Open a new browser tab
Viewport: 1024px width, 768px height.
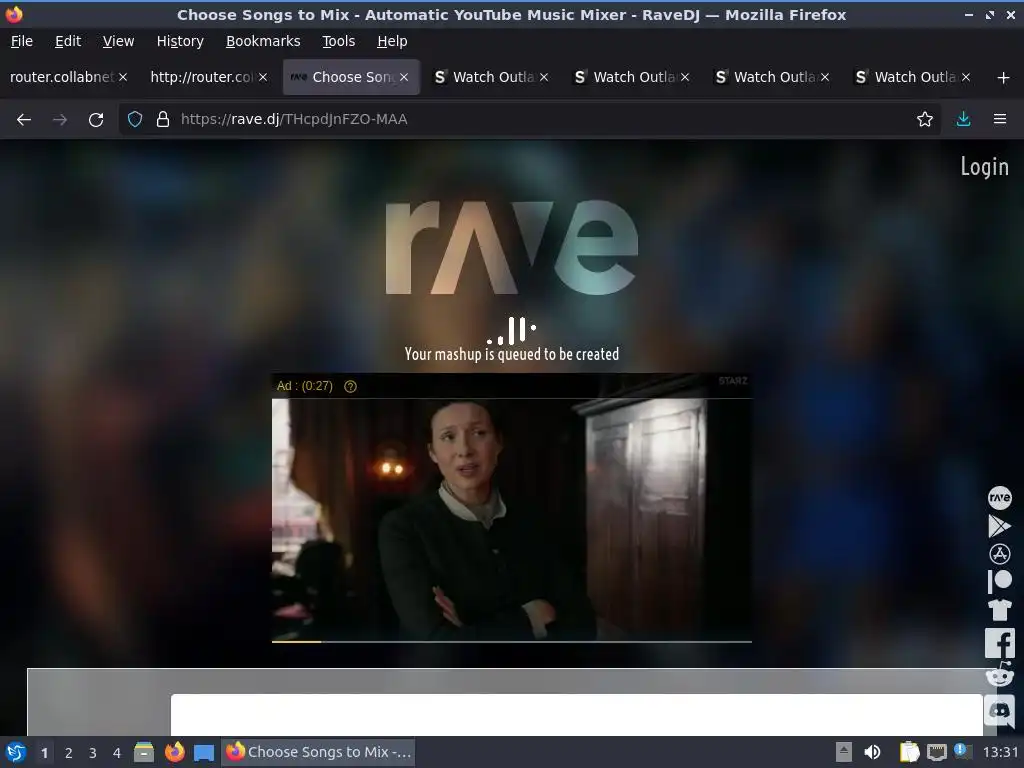click(1003, 78)
